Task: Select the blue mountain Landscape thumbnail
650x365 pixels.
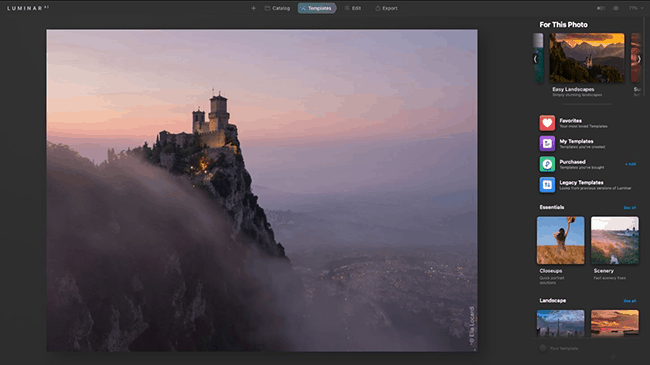Action: pos(560,323)
